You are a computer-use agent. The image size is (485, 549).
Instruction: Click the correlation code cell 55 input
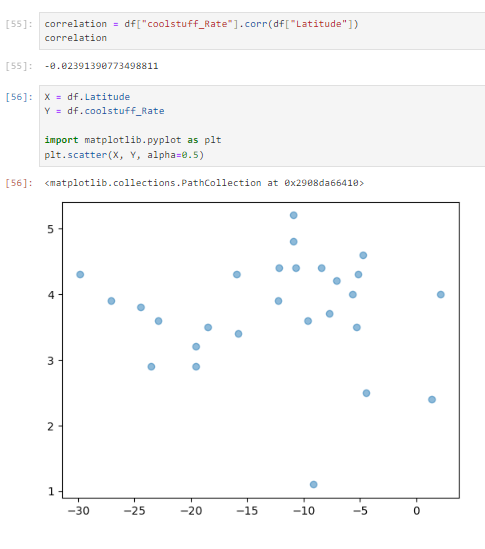coord(262,31)
